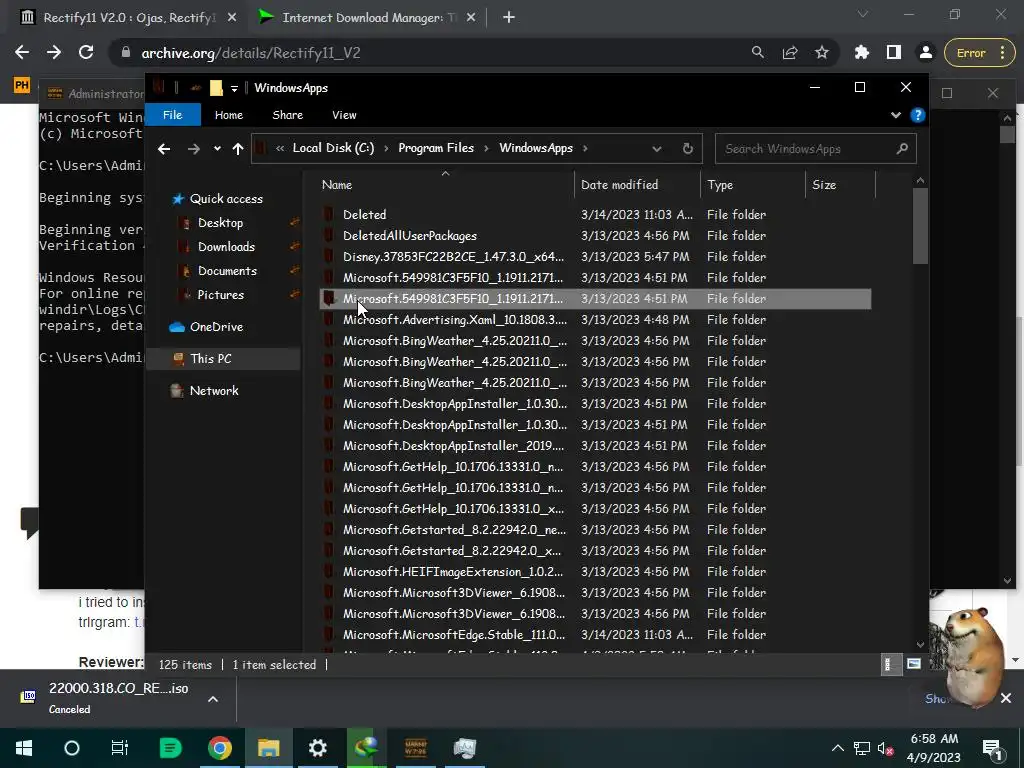Go back in File Explorer history
Viewport: 1024px width, 768px height.
point(164,149)
